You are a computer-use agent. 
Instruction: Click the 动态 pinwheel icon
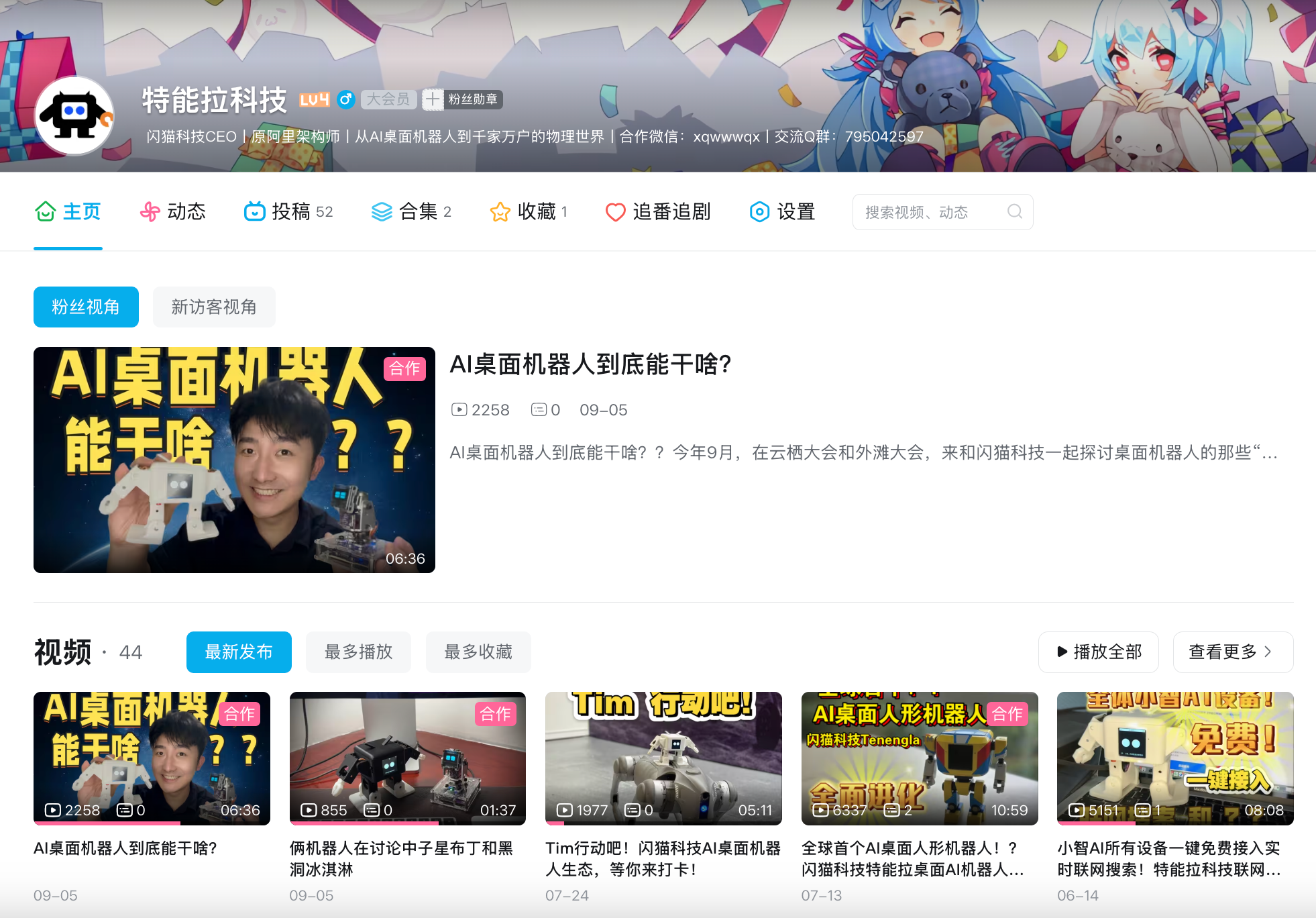(x=150, y=211)
